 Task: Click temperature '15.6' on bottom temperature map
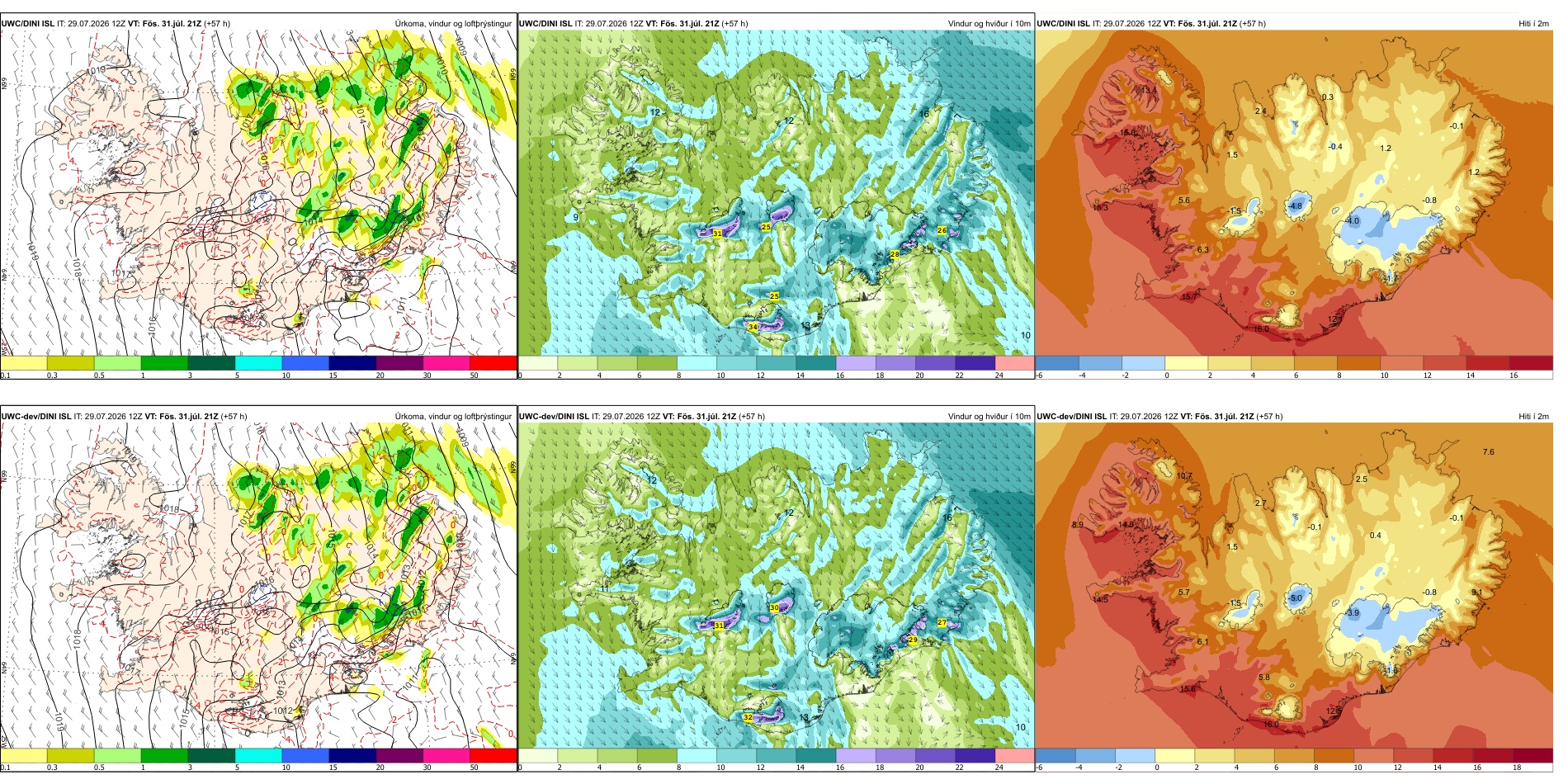click(1188, 689)
